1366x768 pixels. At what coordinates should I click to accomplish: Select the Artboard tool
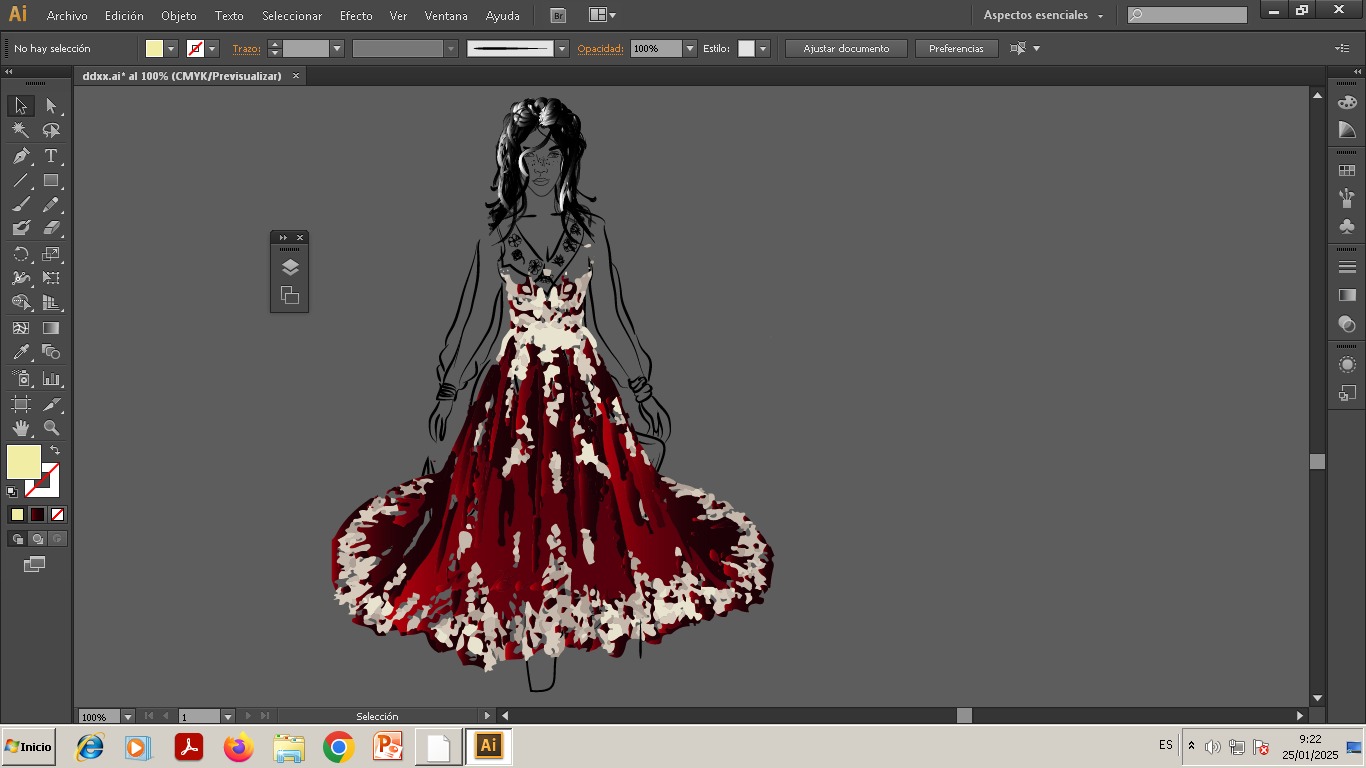21,404
